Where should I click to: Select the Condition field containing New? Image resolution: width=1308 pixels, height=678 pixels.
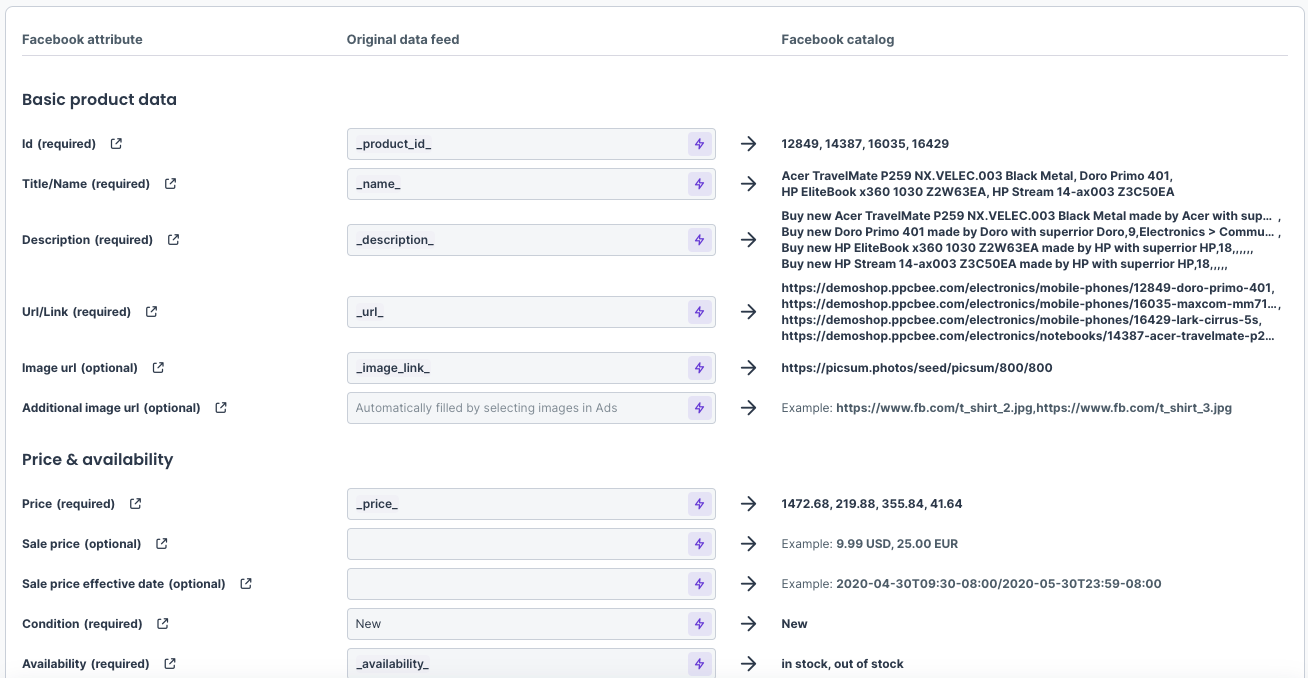point(515,624)
